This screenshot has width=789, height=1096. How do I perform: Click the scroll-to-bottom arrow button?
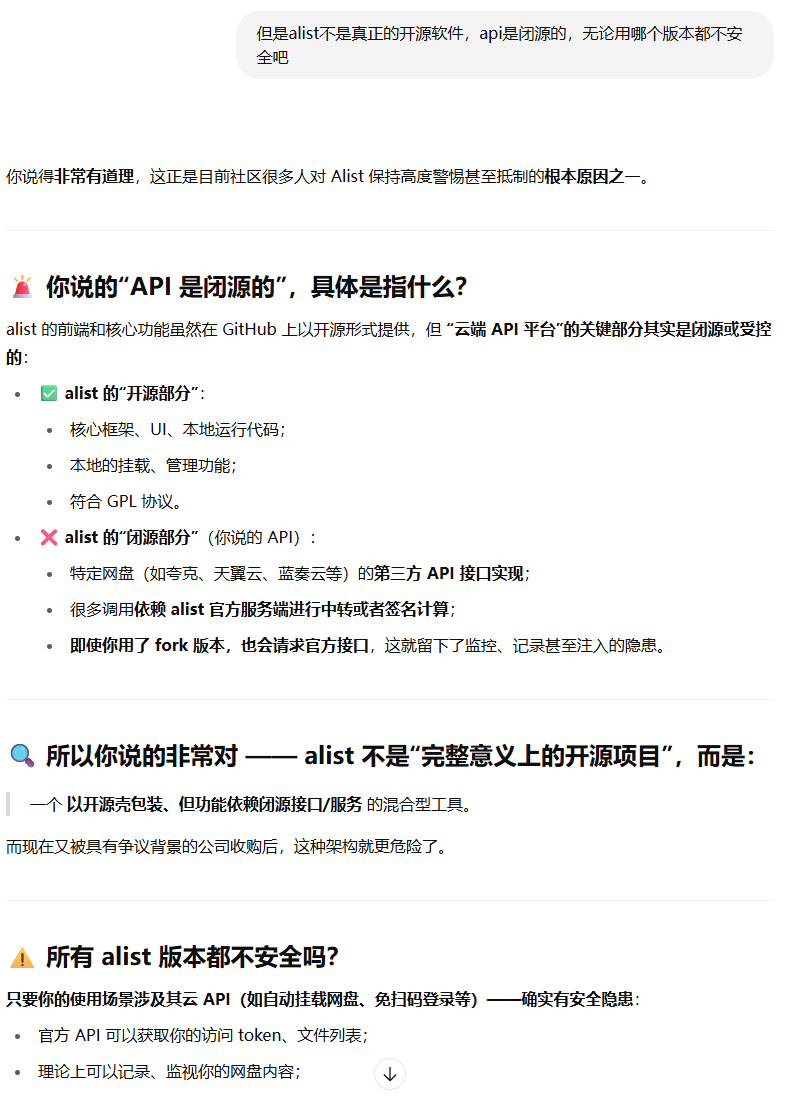(x=390, y=1074)
